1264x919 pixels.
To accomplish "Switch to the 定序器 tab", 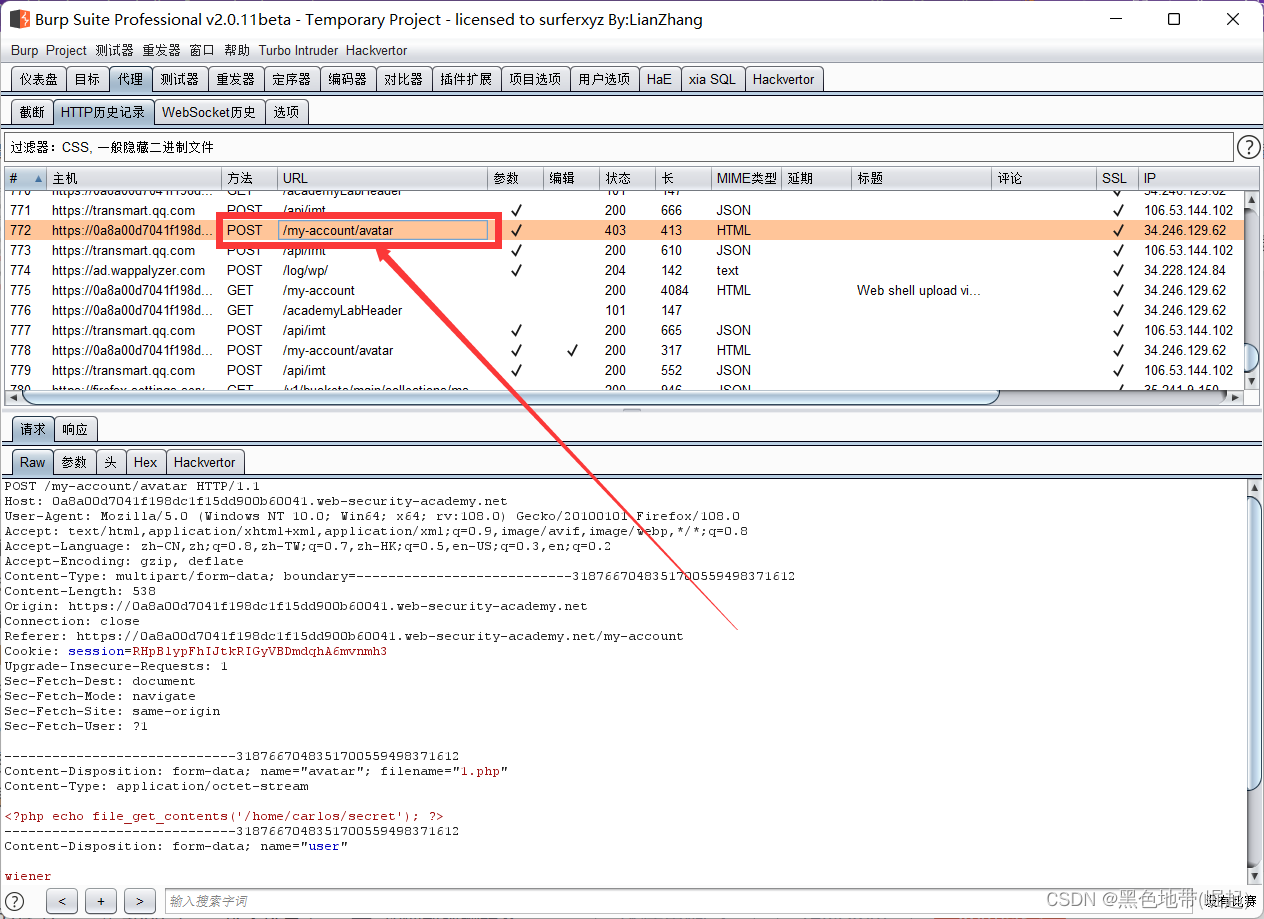I will pyautogui.click(x=292, y=79).
